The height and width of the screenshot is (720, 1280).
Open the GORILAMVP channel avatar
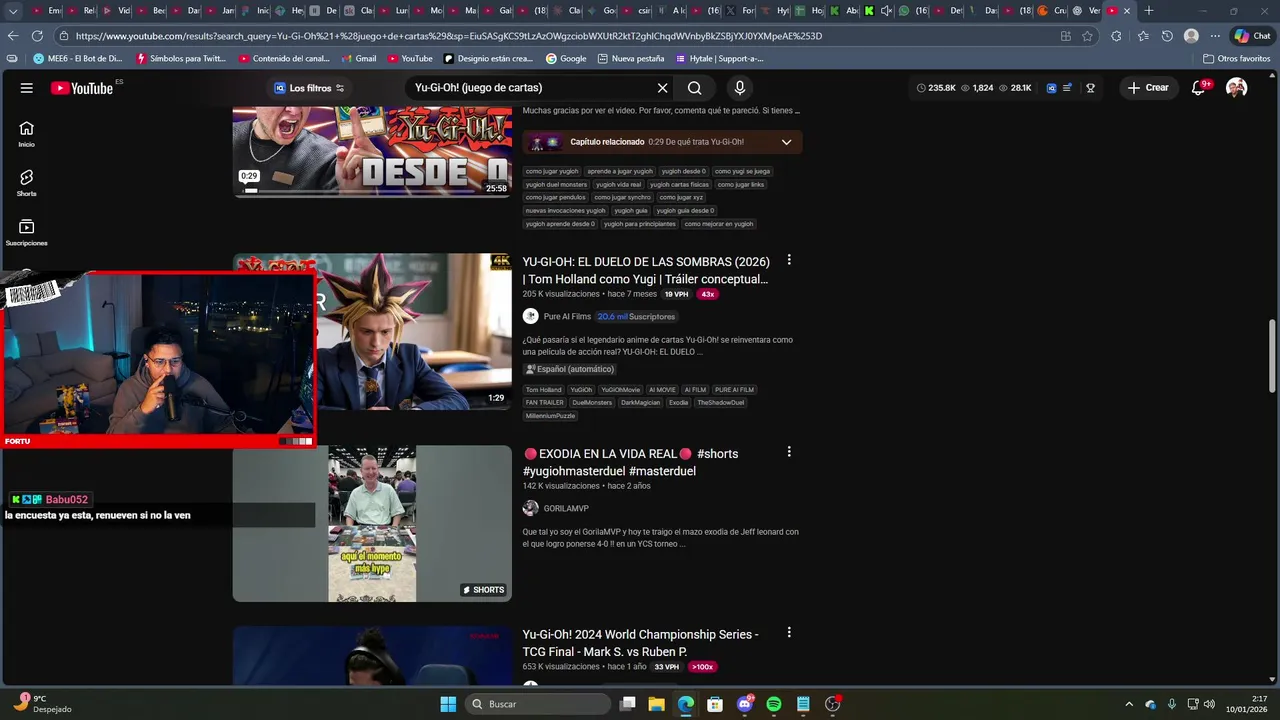pos(530,508)
